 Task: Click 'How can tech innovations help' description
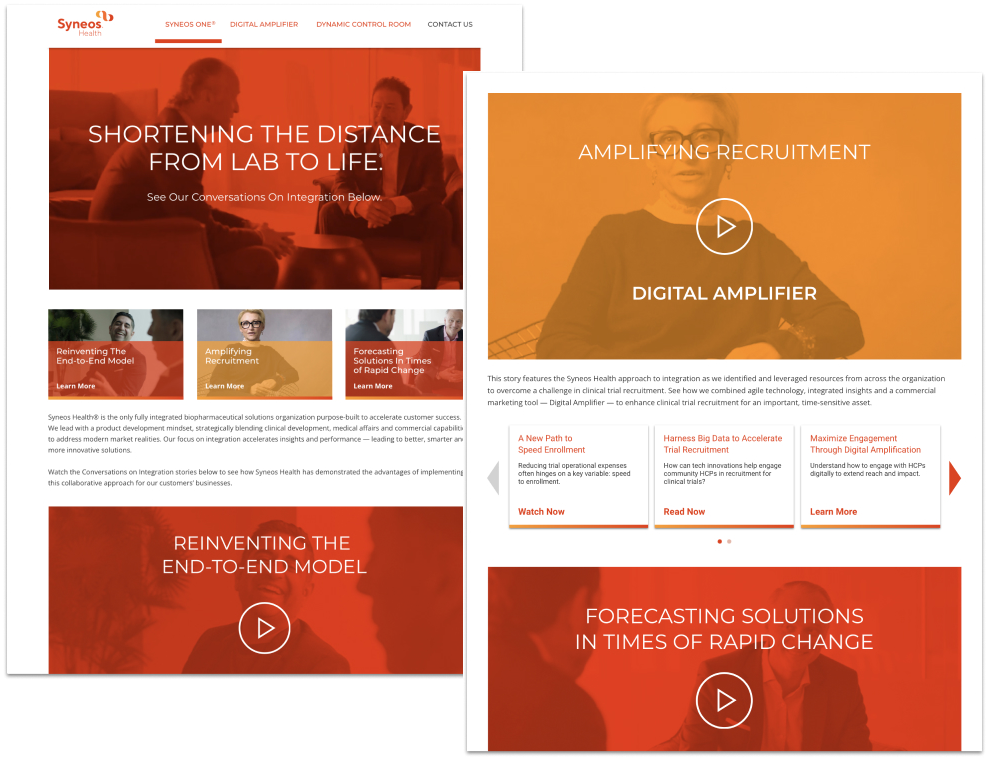click(x=722, y=474)
